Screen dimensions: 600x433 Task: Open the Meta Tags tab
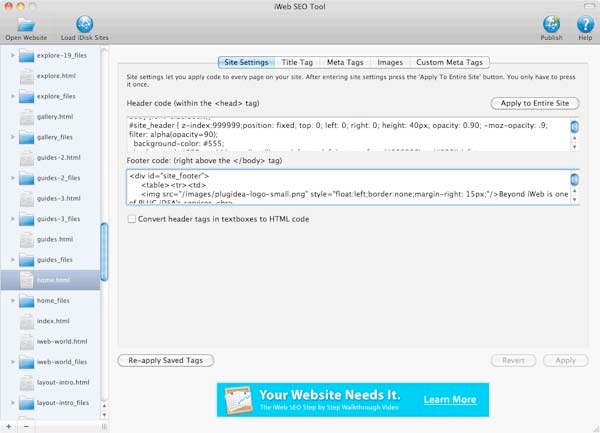345,62
